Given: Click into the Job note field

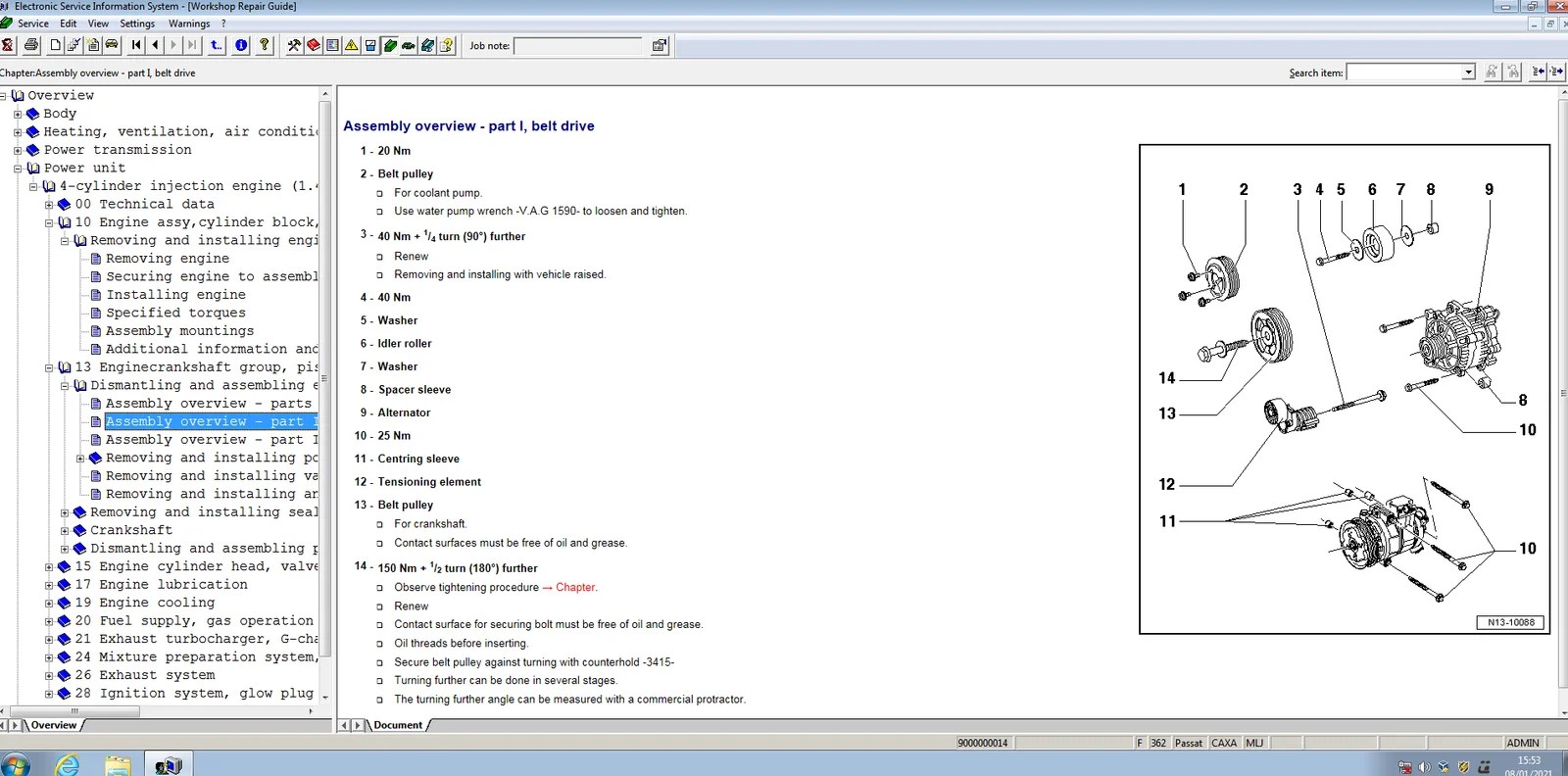Looking at the screenshot, I should 578,46.
